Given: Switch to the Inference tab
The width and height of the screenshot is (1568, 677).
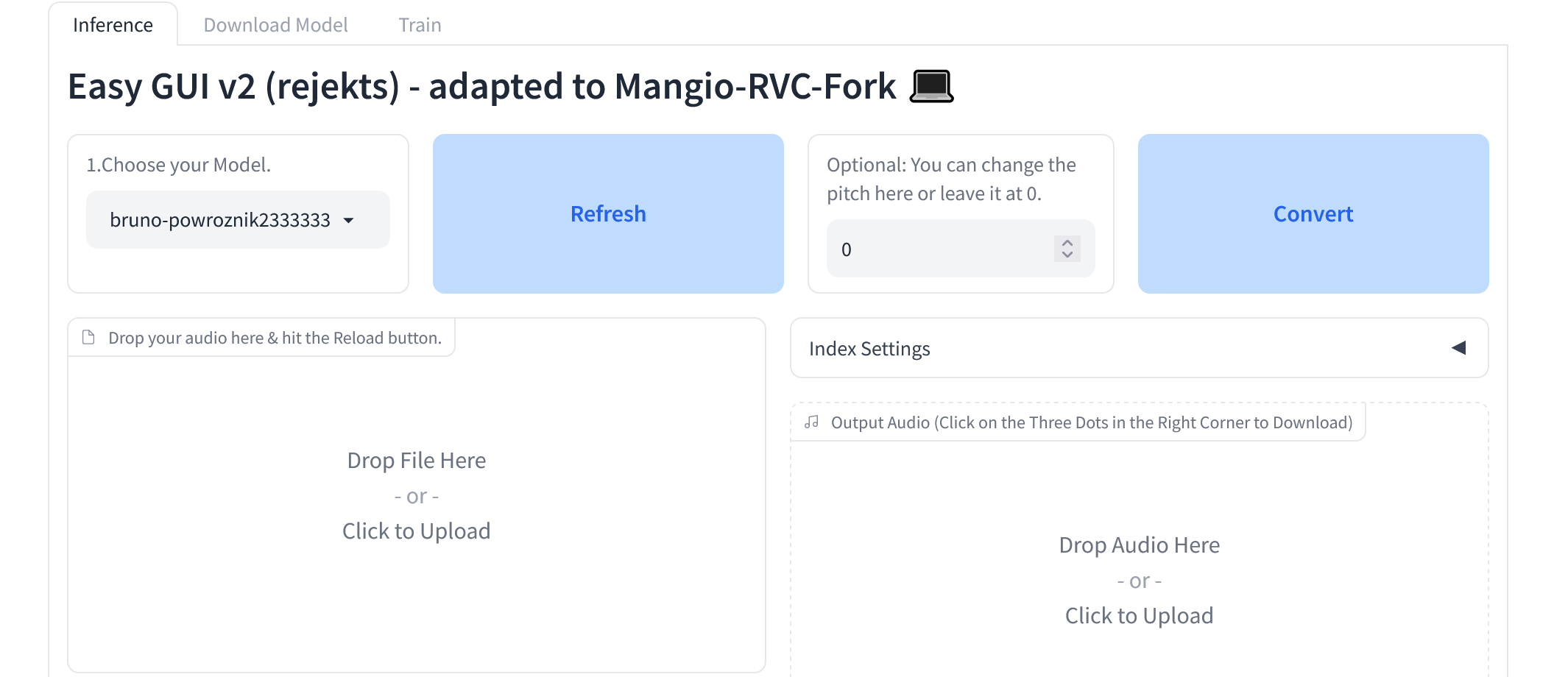Looking at the screenshot, I should click(113, 25).
